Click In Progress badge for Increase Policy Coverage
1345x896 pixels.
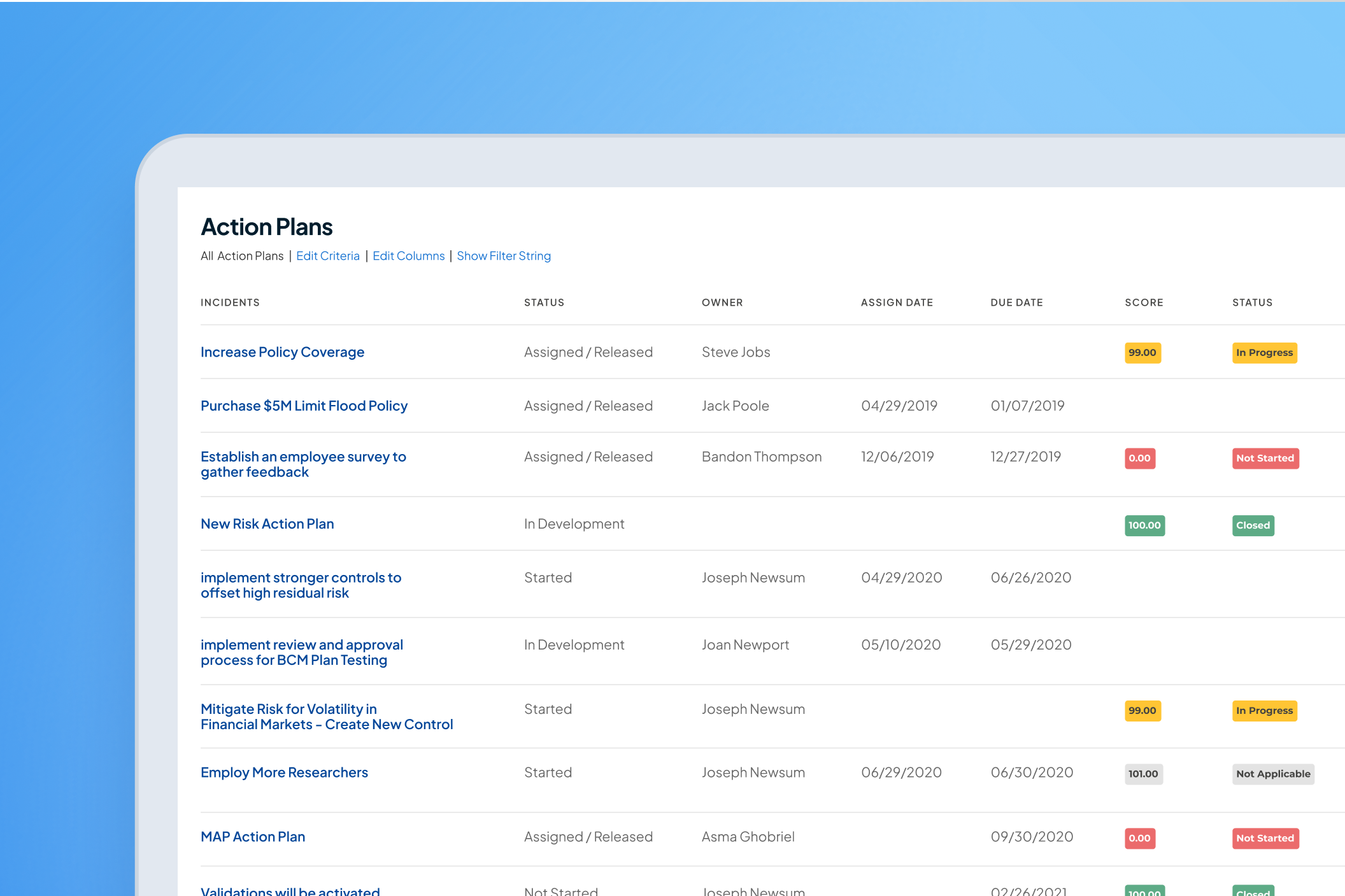click(x=1264, y=353)
